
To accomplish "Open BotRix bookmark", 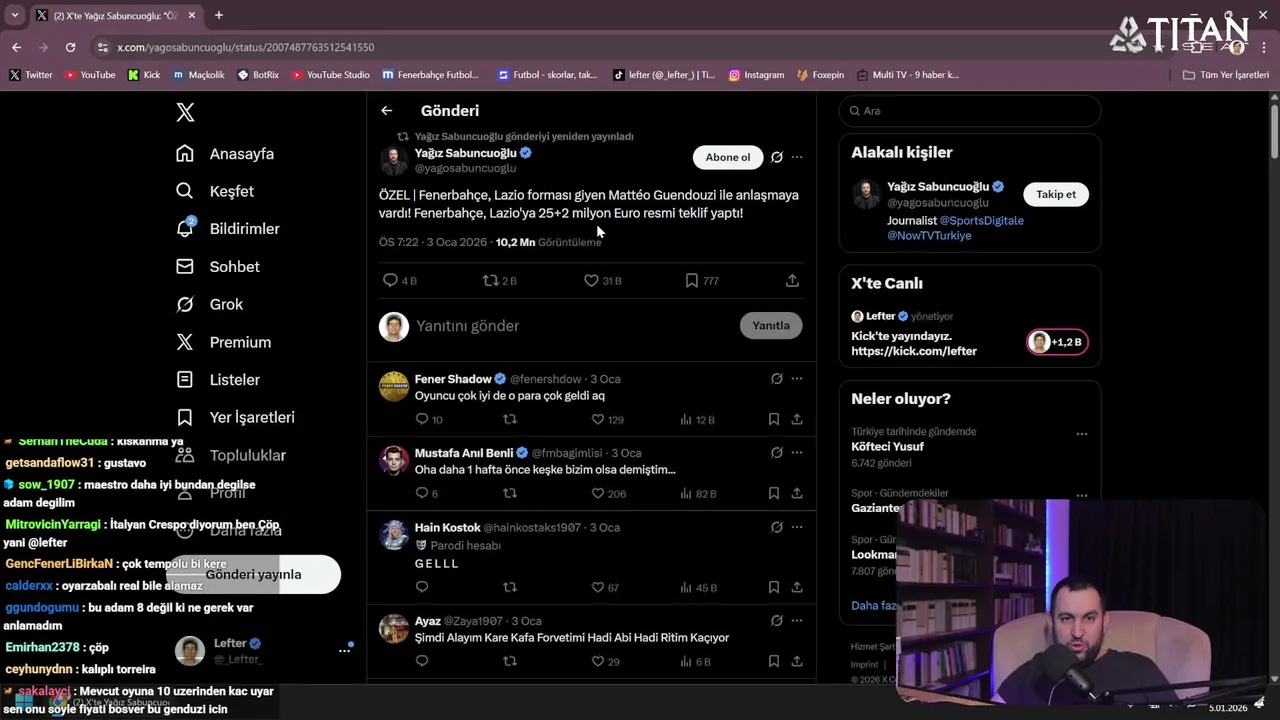I will click(257, 75).
